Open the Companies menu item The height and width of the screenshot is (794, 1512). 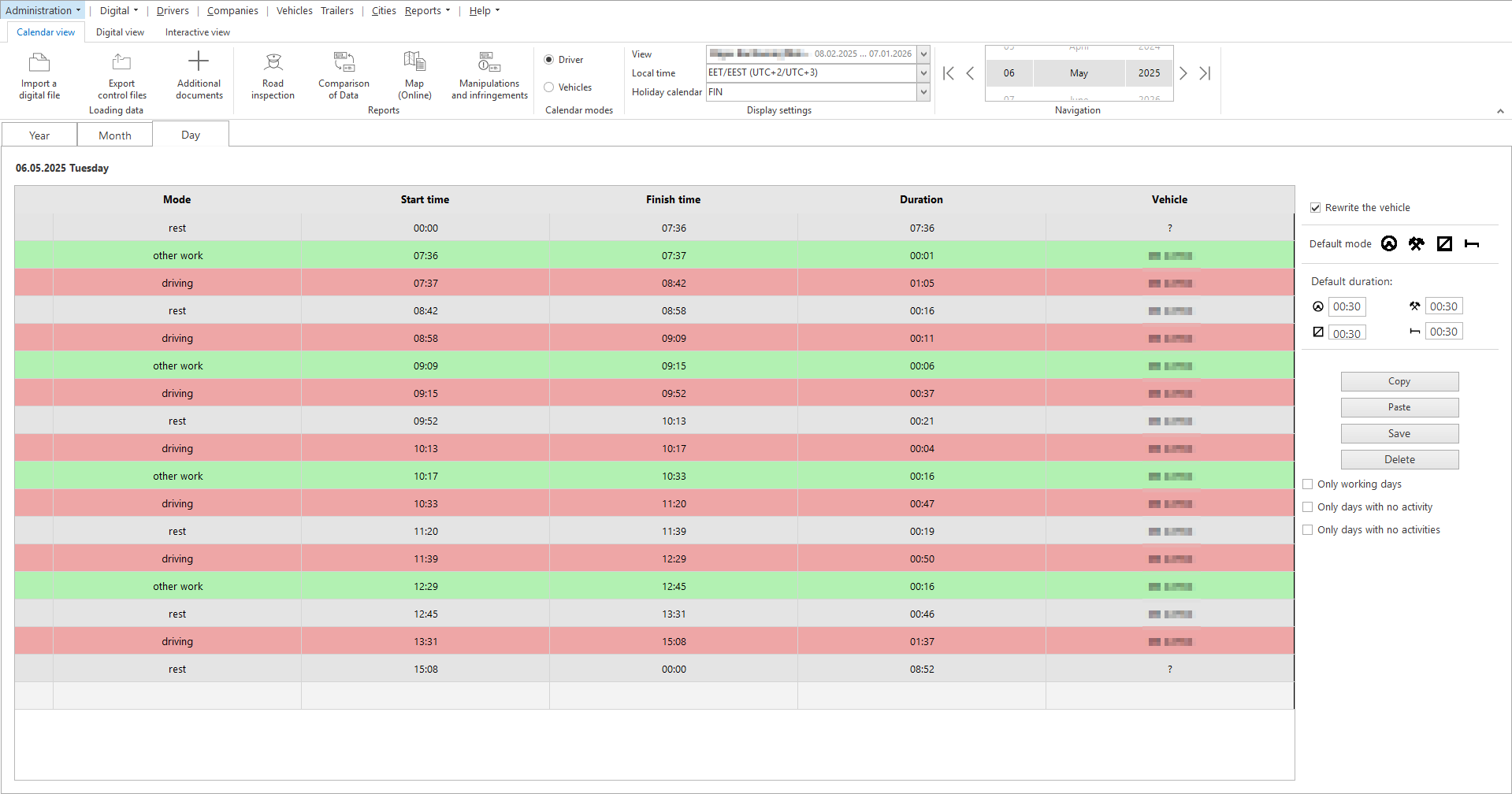coord(232,10)
